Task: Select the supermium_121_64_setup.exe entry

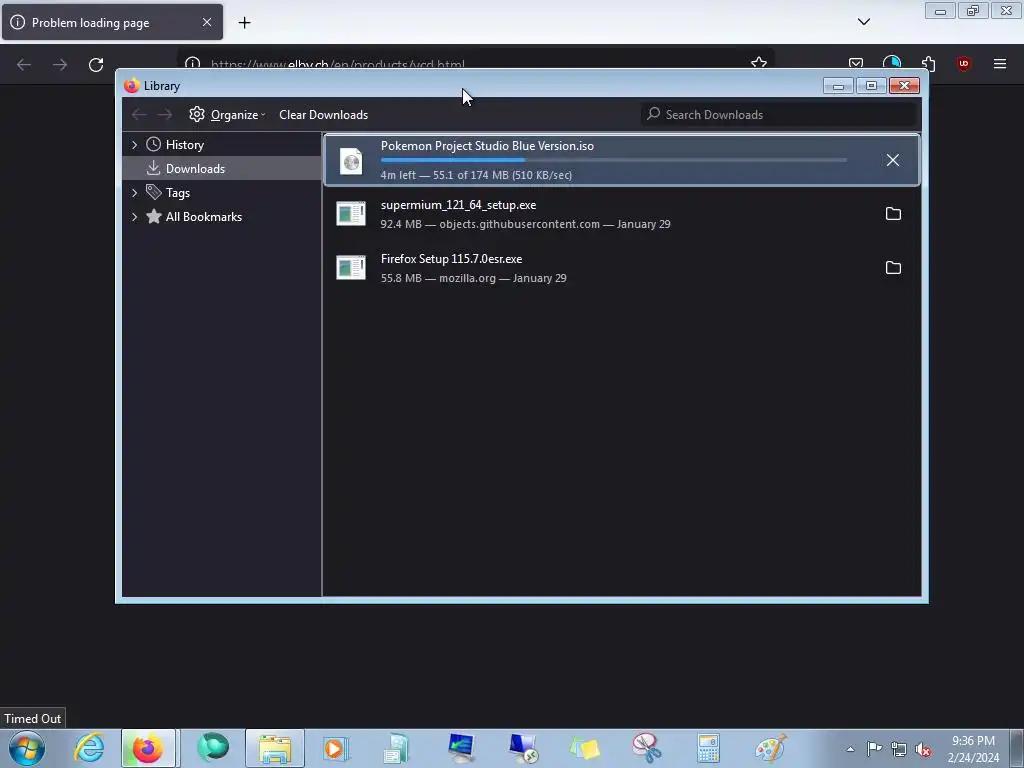Action: pyautogui.click(x=621, y=214)
